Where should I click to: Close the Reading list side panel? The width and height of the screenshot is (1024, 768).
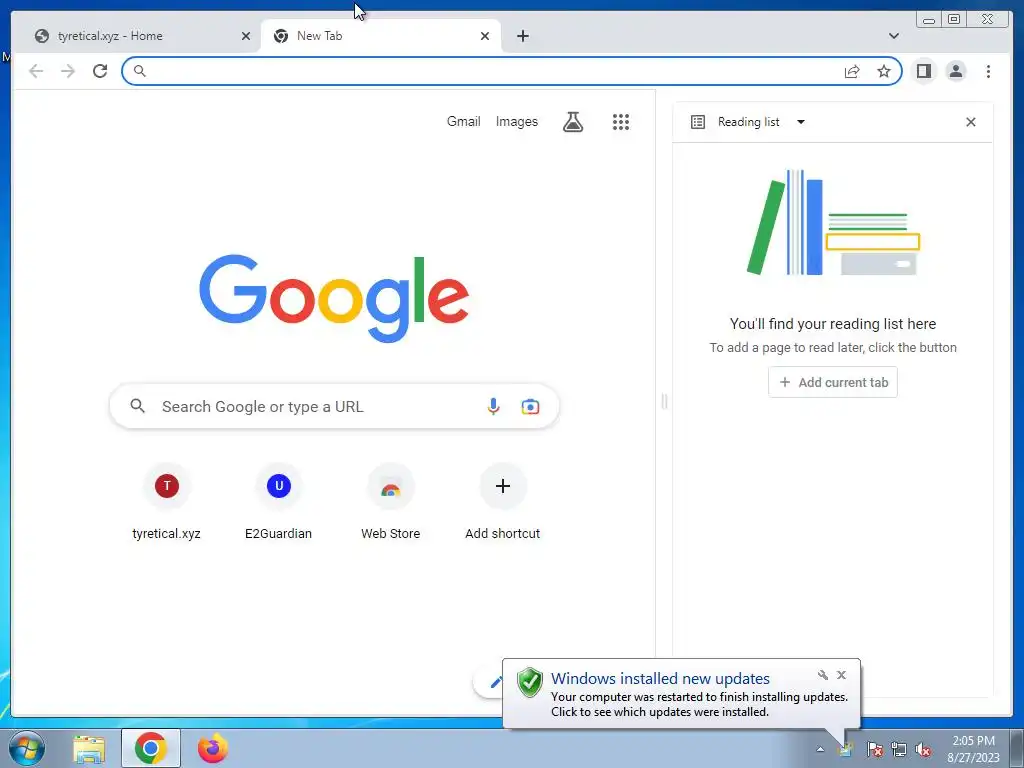coord(970,122)
